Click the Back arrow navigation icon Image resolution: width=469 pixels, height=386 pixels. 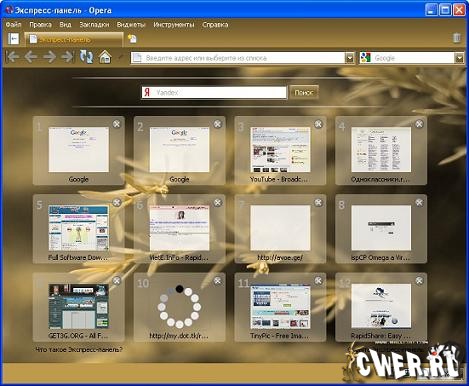click(31, 57)
